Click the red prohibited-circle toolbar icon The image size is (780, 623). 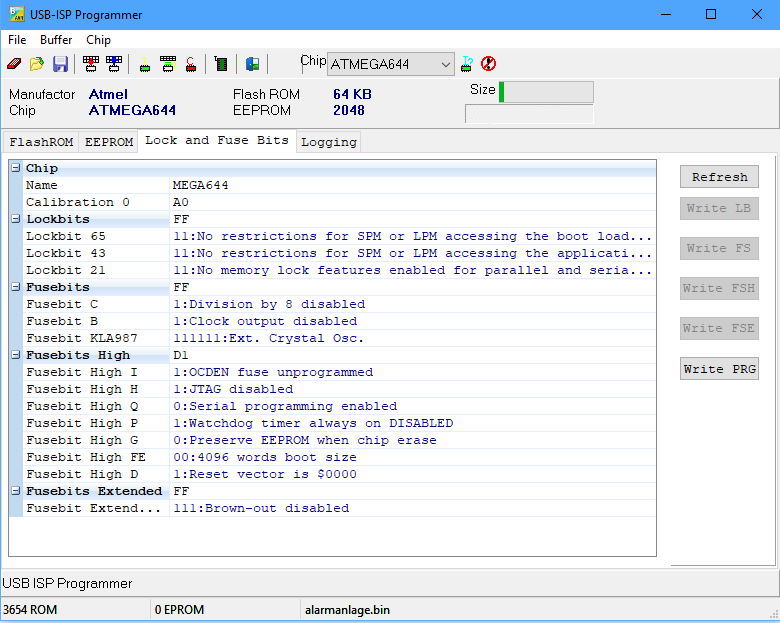[x=488, y=64]
